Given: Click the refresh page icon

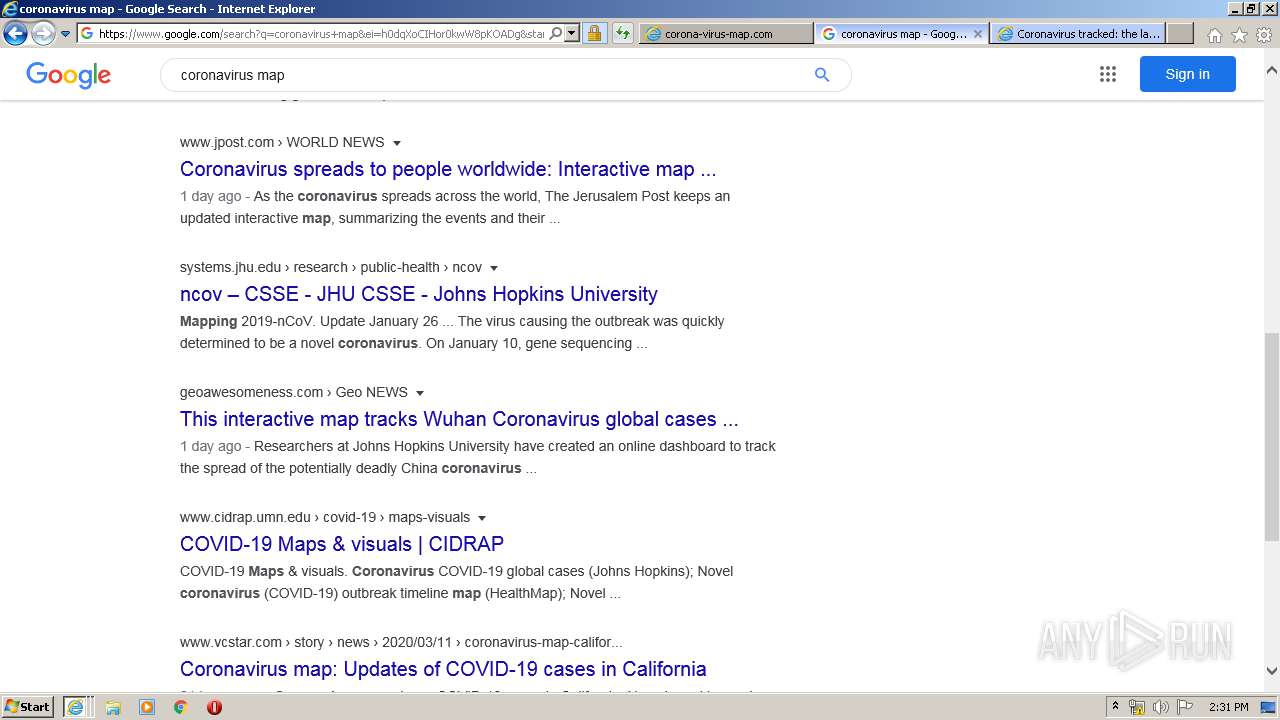Looking at the screenshot, I should pyautogui.click(x=623, y=33).
